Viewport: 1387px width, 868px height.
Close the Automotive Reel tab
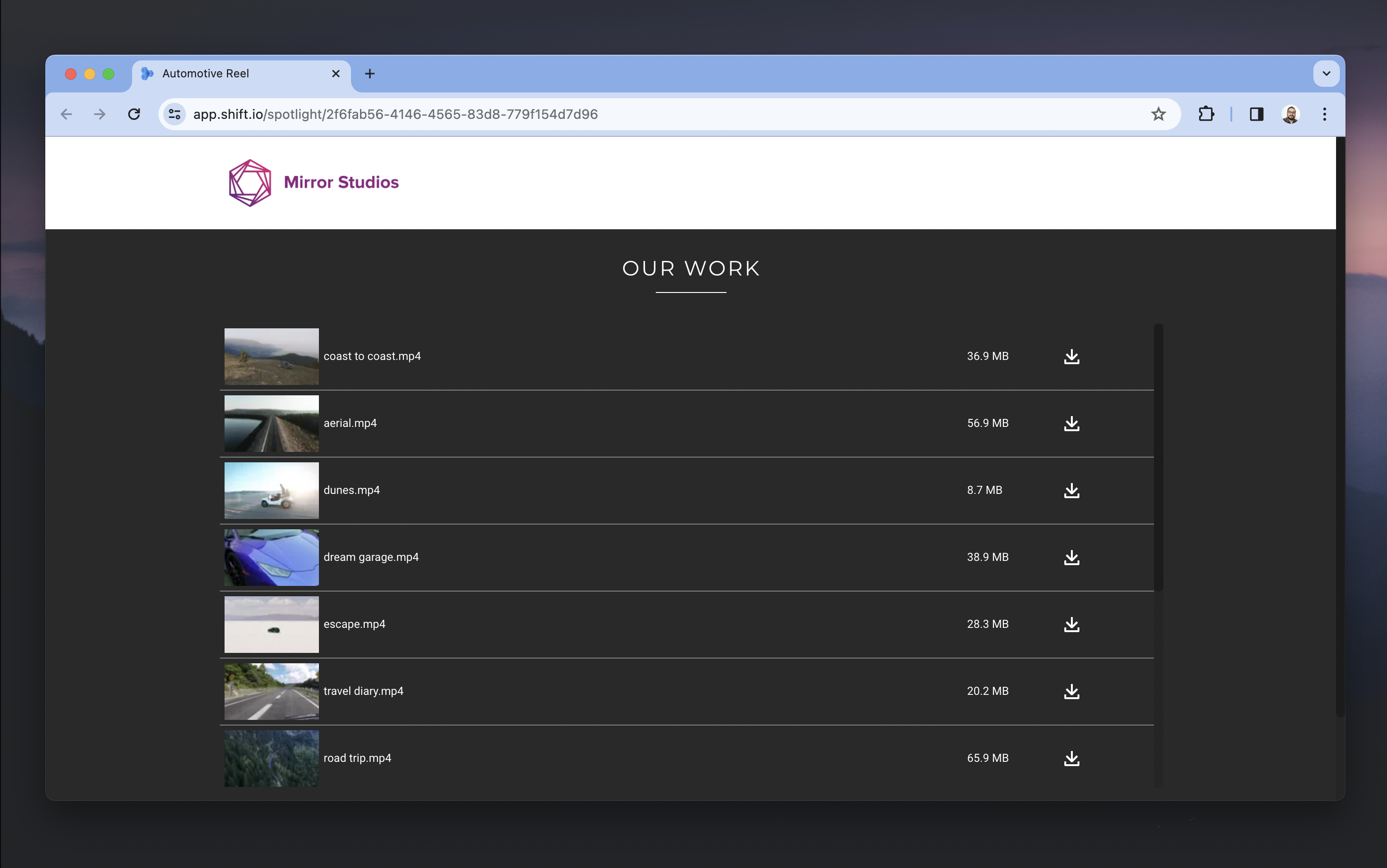tap(336, 74)
